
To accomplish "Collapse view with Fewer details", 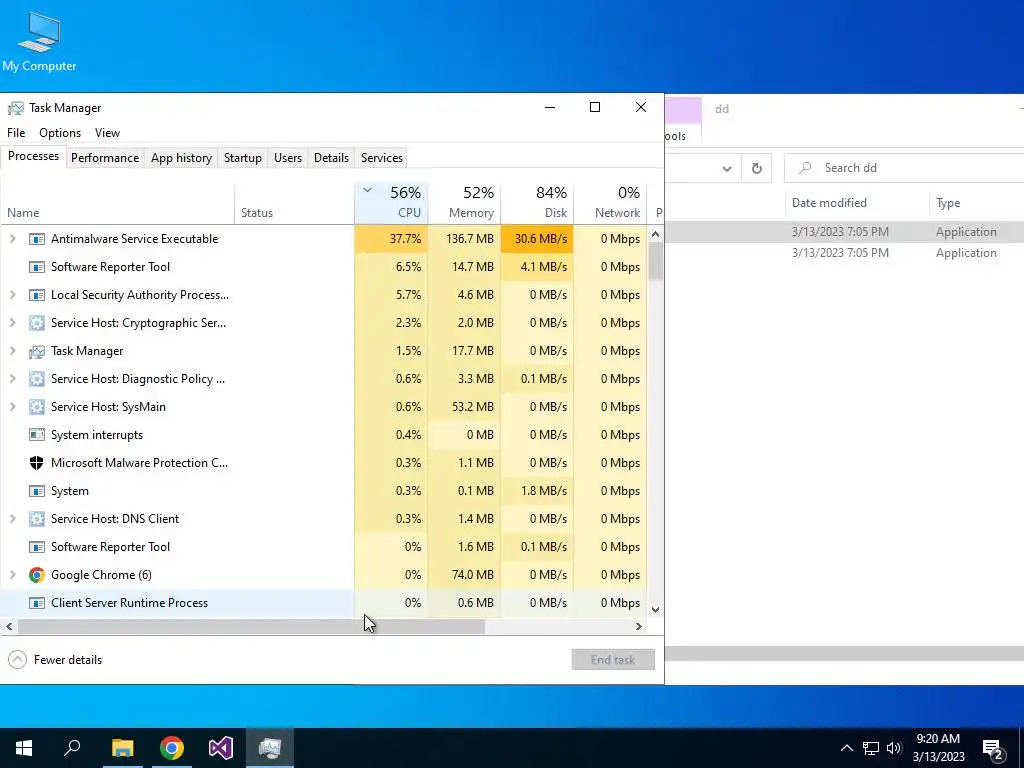I will tap(56, 660).
